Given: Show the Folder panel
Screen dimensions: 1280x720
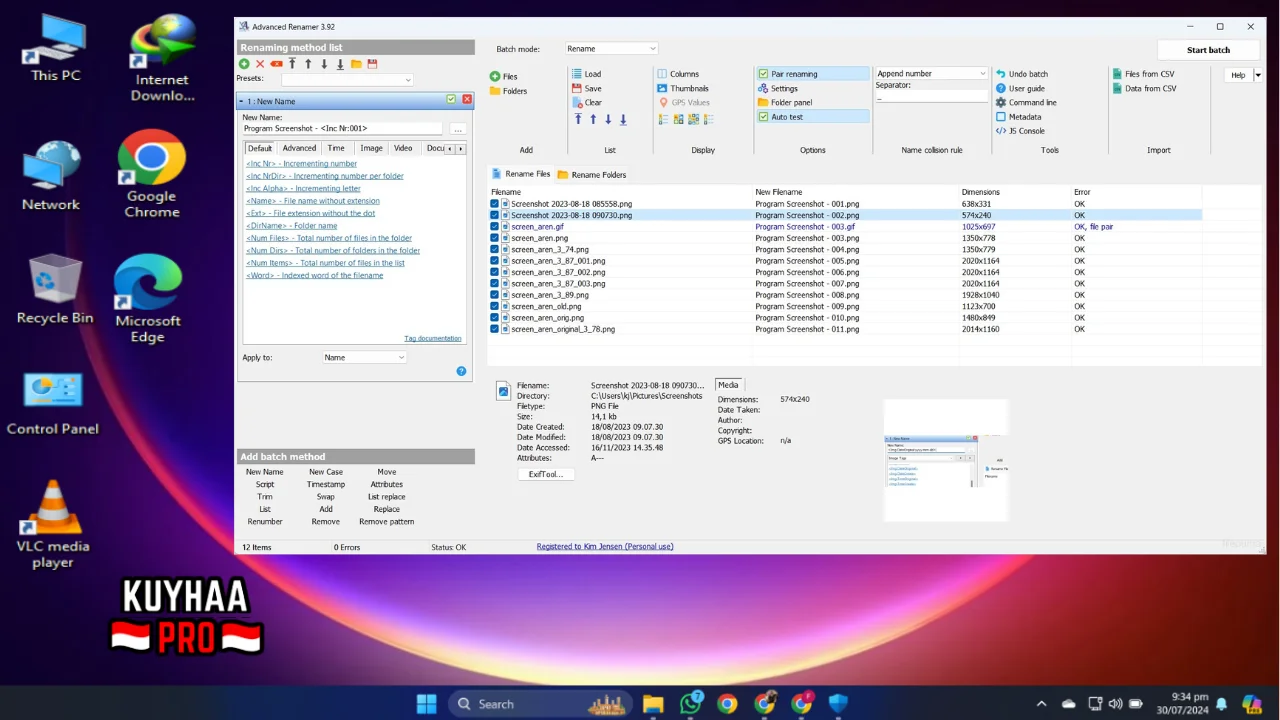Looking at the screenshot, I should (785, 102).
